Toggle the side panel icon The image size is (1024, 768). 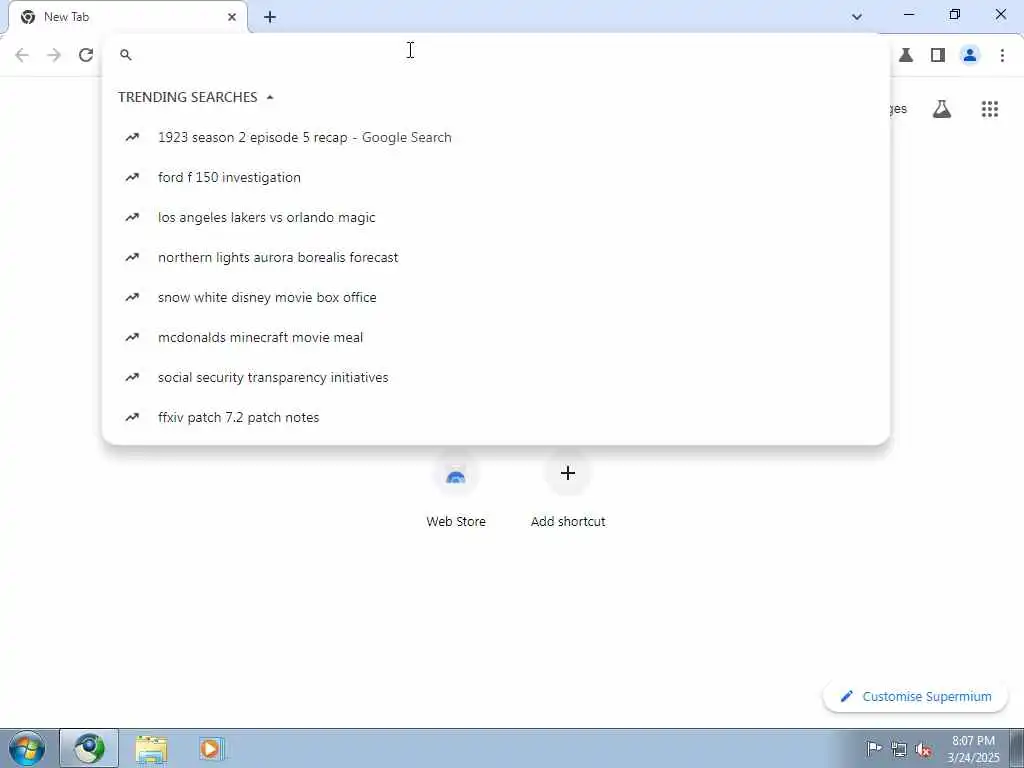pyautogui.click(x=938, y=55)
